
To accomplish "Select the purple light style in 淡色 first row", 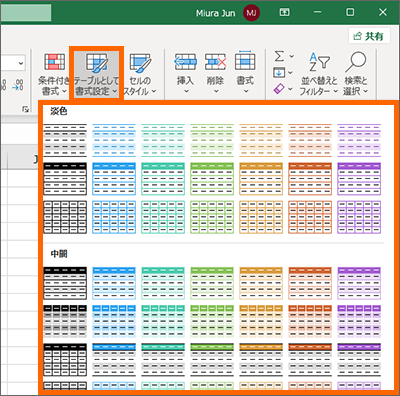I will [359, 140].
